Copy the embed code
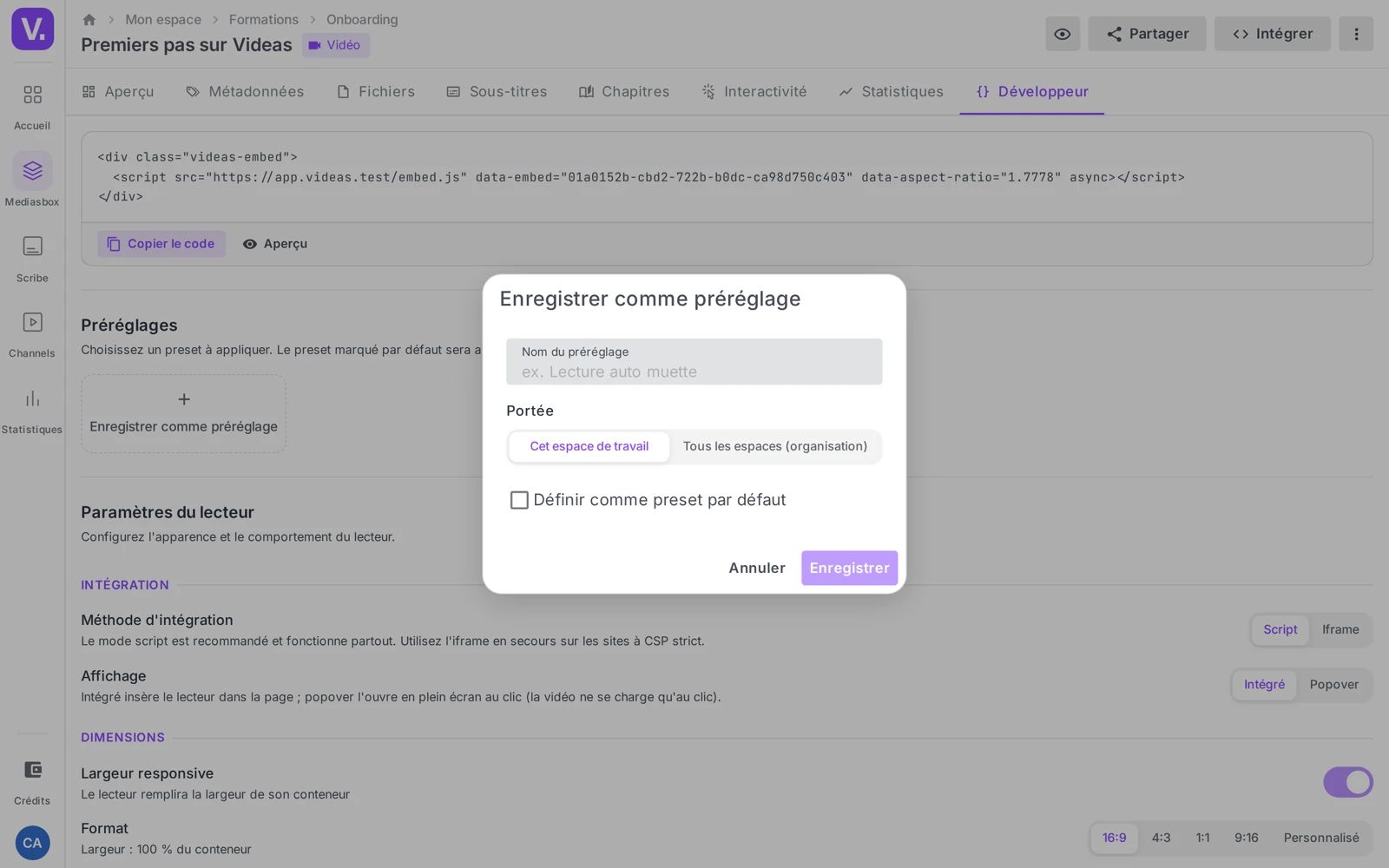Screen dimensions: 1389x868 point(161,244)
